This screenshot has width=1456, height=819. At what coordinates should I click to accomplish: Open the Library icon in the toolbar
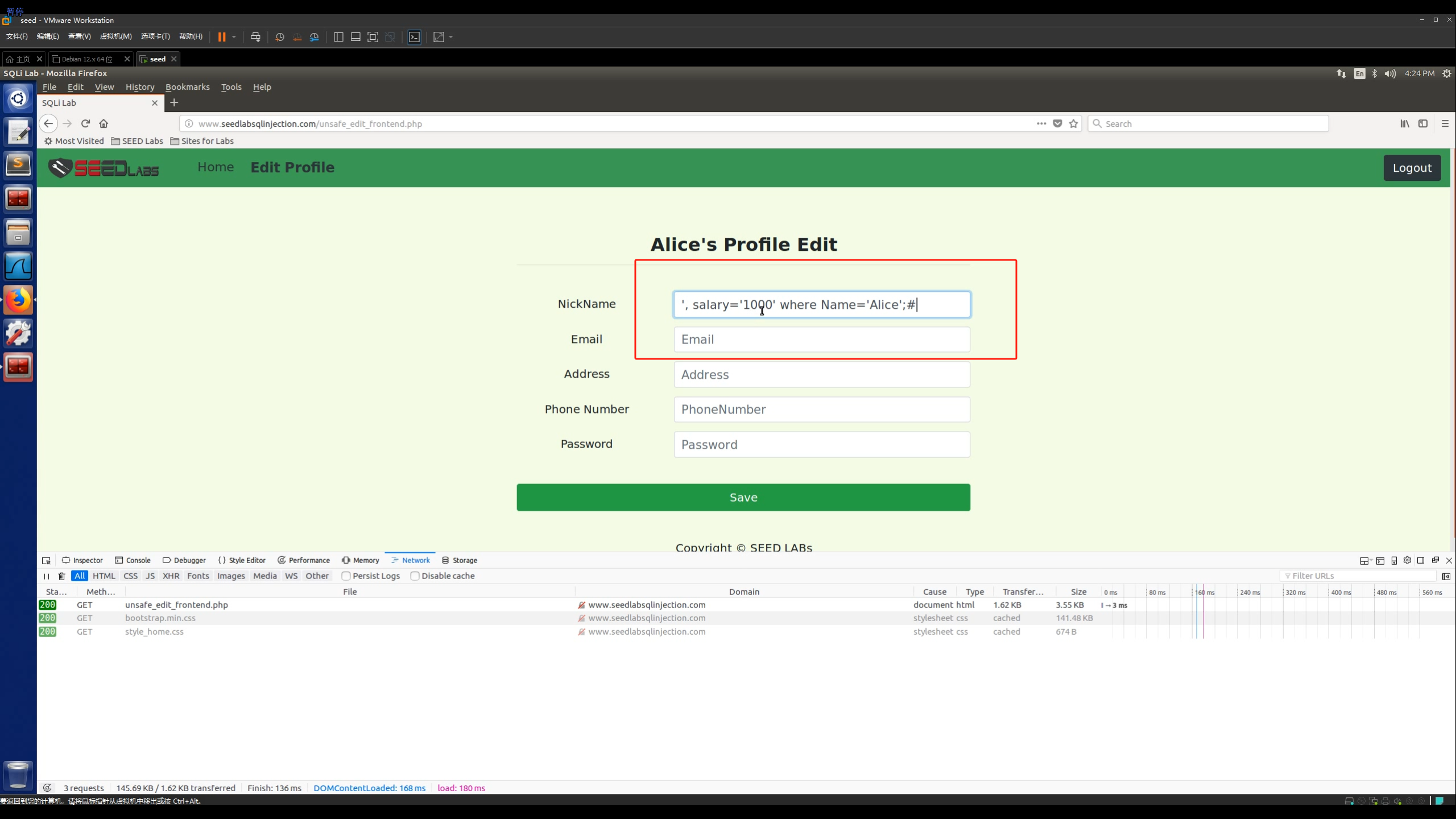pyautogui.click(x=1404, y=123)
